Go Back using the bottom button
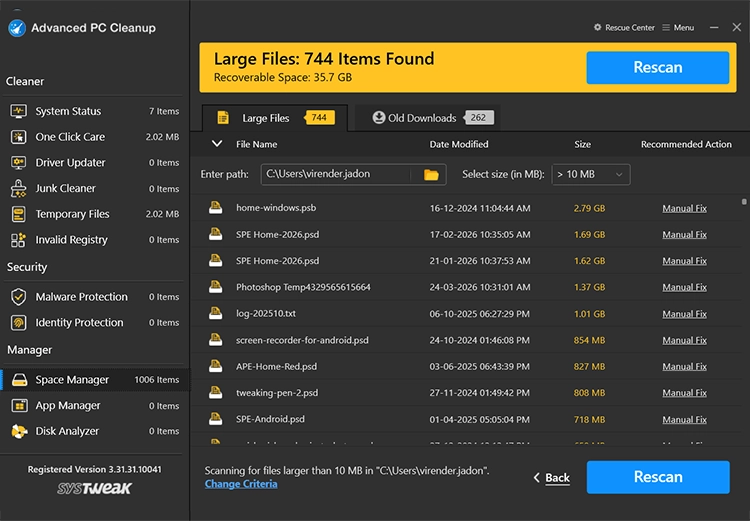The image size is (750, 521). coord(552,478)
